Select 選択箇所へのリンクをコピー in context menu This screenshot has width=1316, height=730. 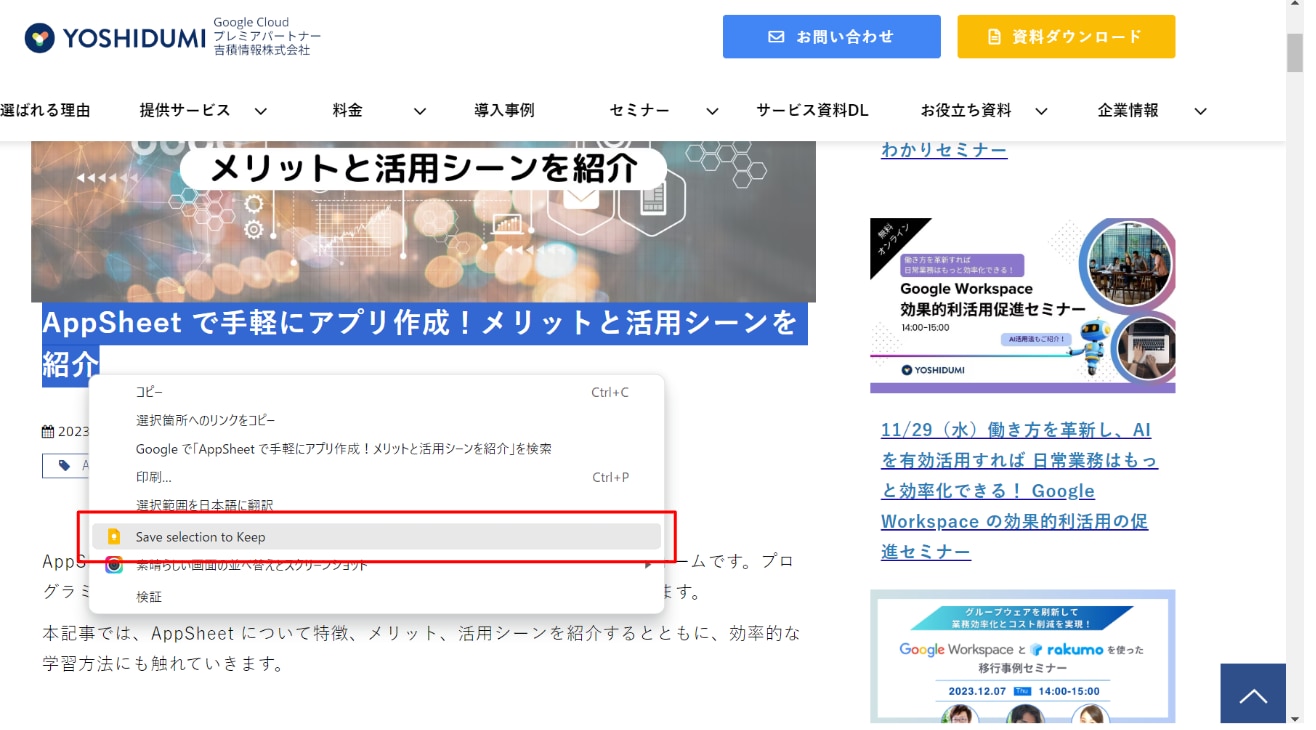[376, 420]
